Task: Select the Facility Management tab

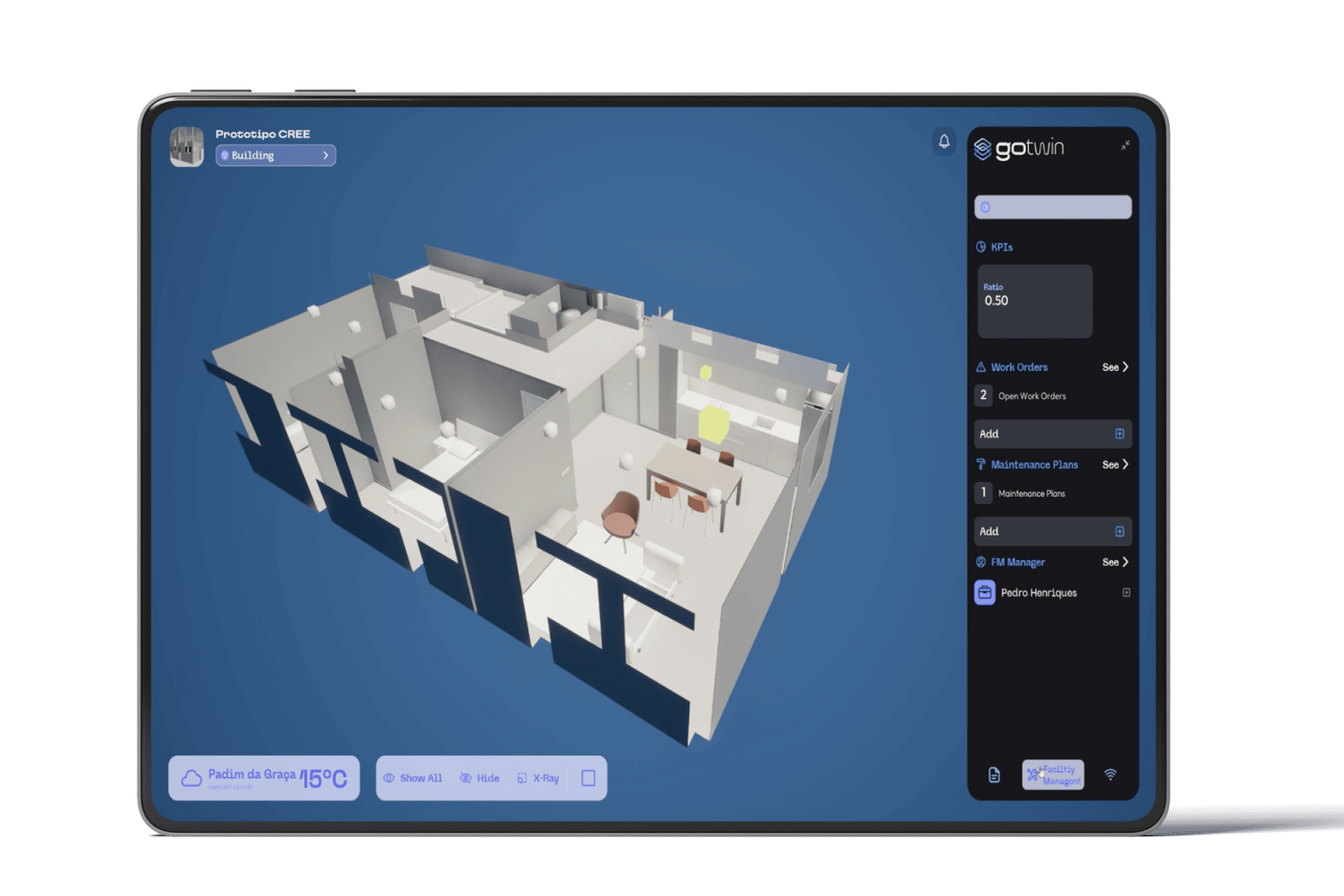Action: pos(1053,775)
